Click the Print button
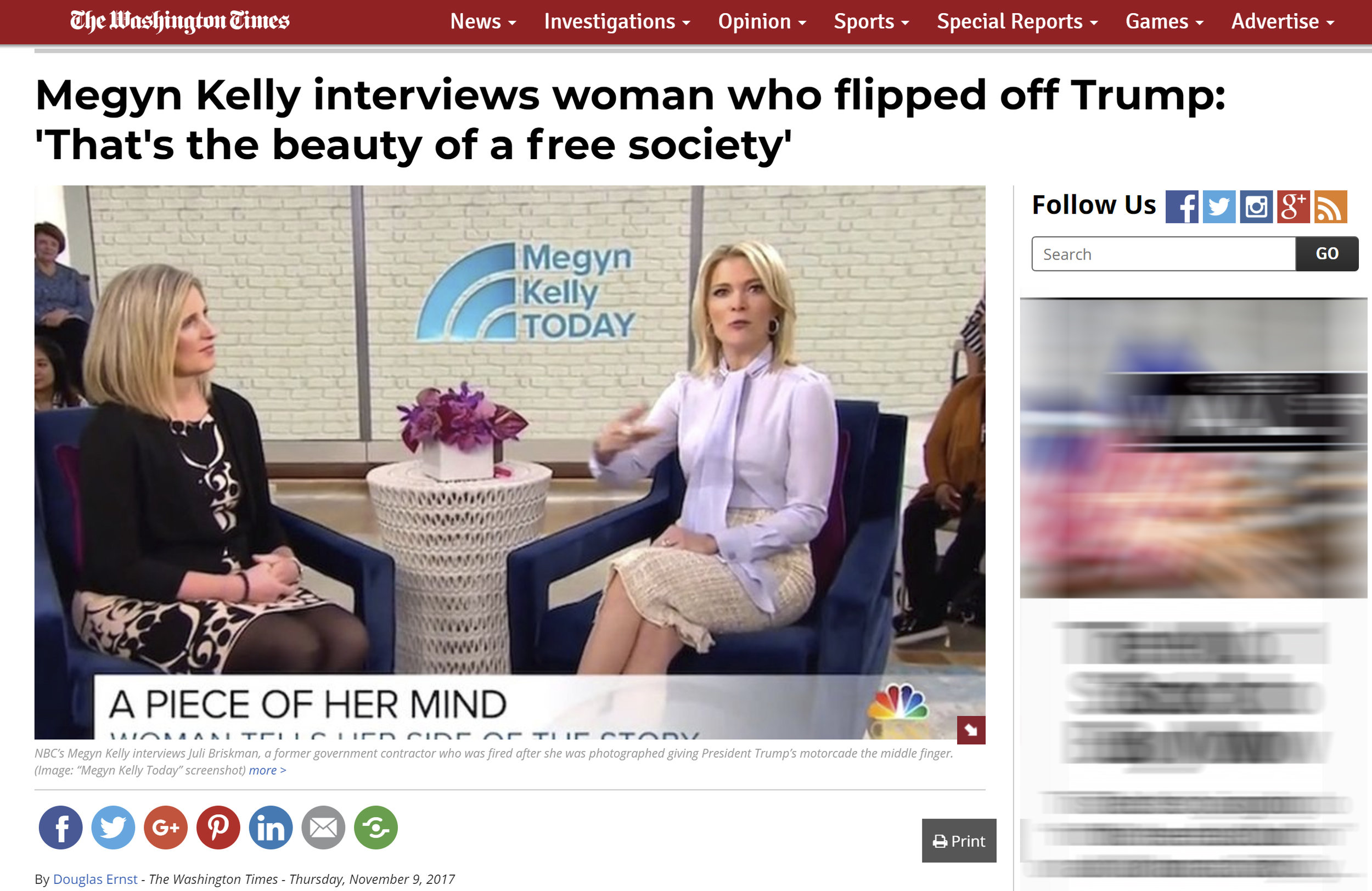Screen dimensions: 1372x891 959,841
